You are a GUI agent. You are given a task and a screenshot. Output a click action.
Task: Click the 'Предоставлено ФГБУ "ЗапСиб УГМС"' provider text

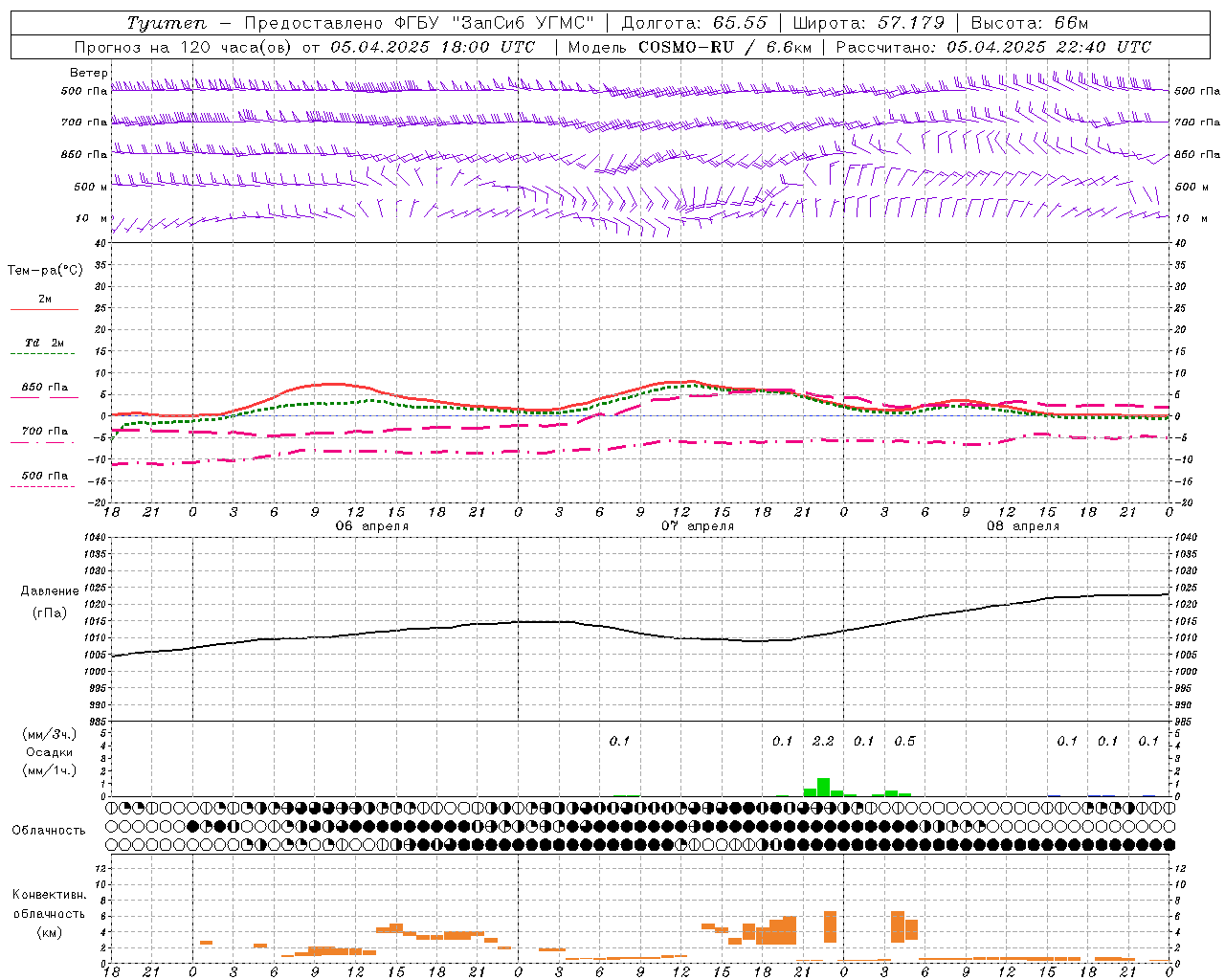tap(419, 23)
